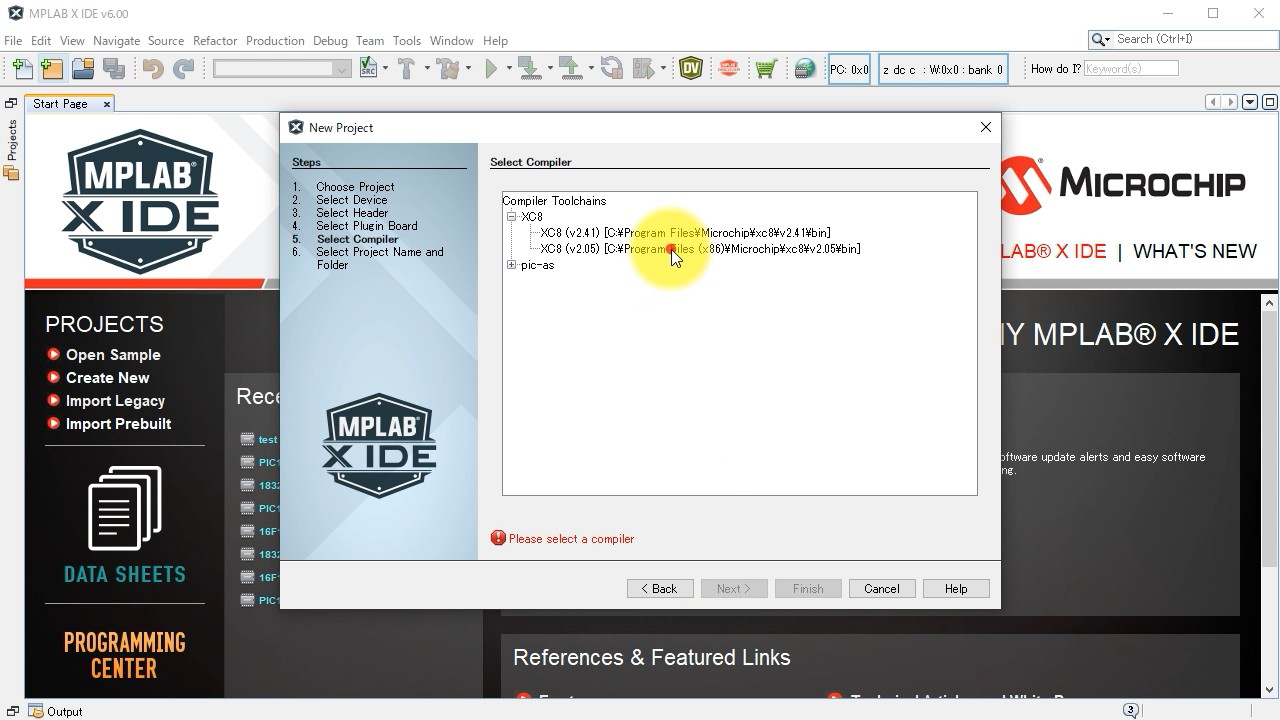Maximize the editor window button
Viewport: 1280px width, 720px height.
pos(1270,102)
